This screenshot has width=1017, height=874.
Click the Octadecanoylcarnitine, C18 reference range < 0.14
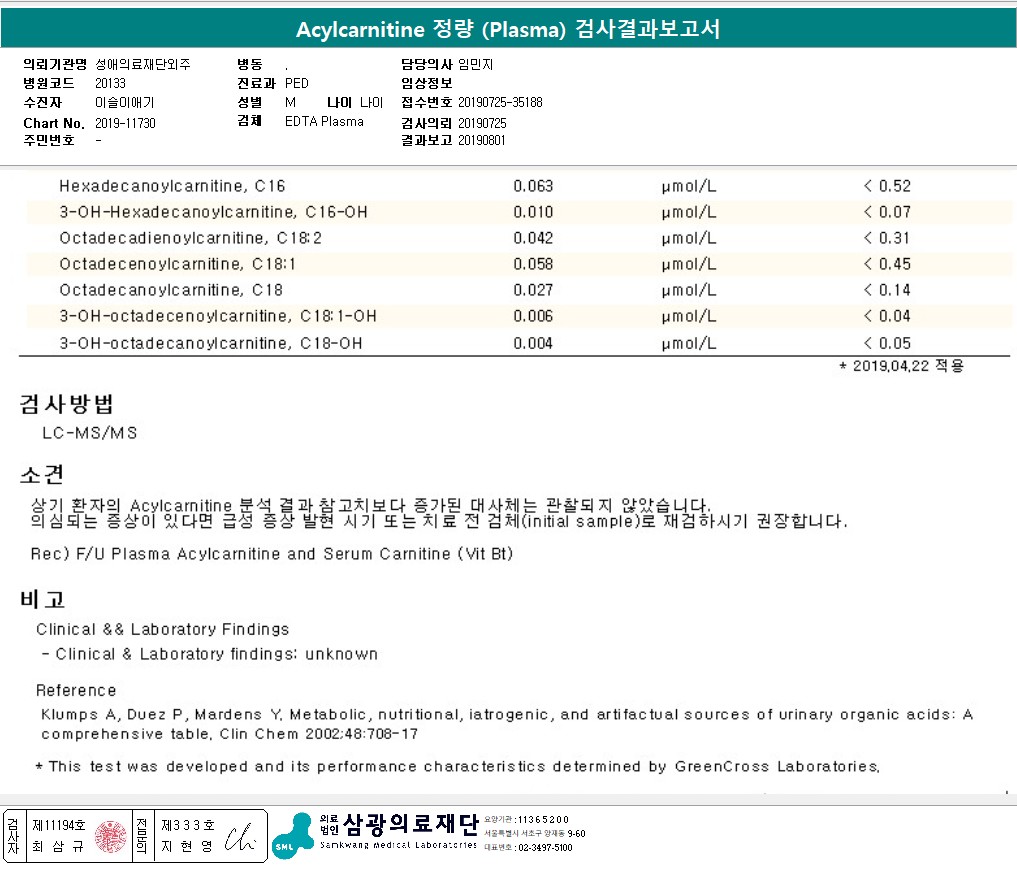point(886,290)
